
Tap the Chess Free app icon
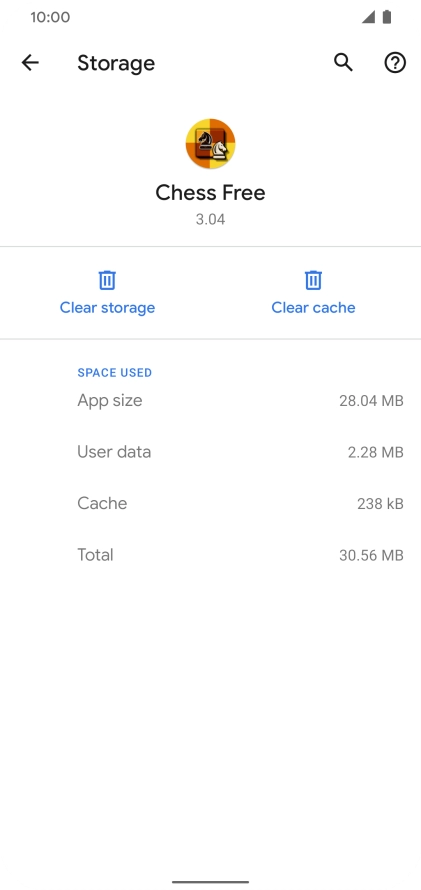click(x=210, y=144)
